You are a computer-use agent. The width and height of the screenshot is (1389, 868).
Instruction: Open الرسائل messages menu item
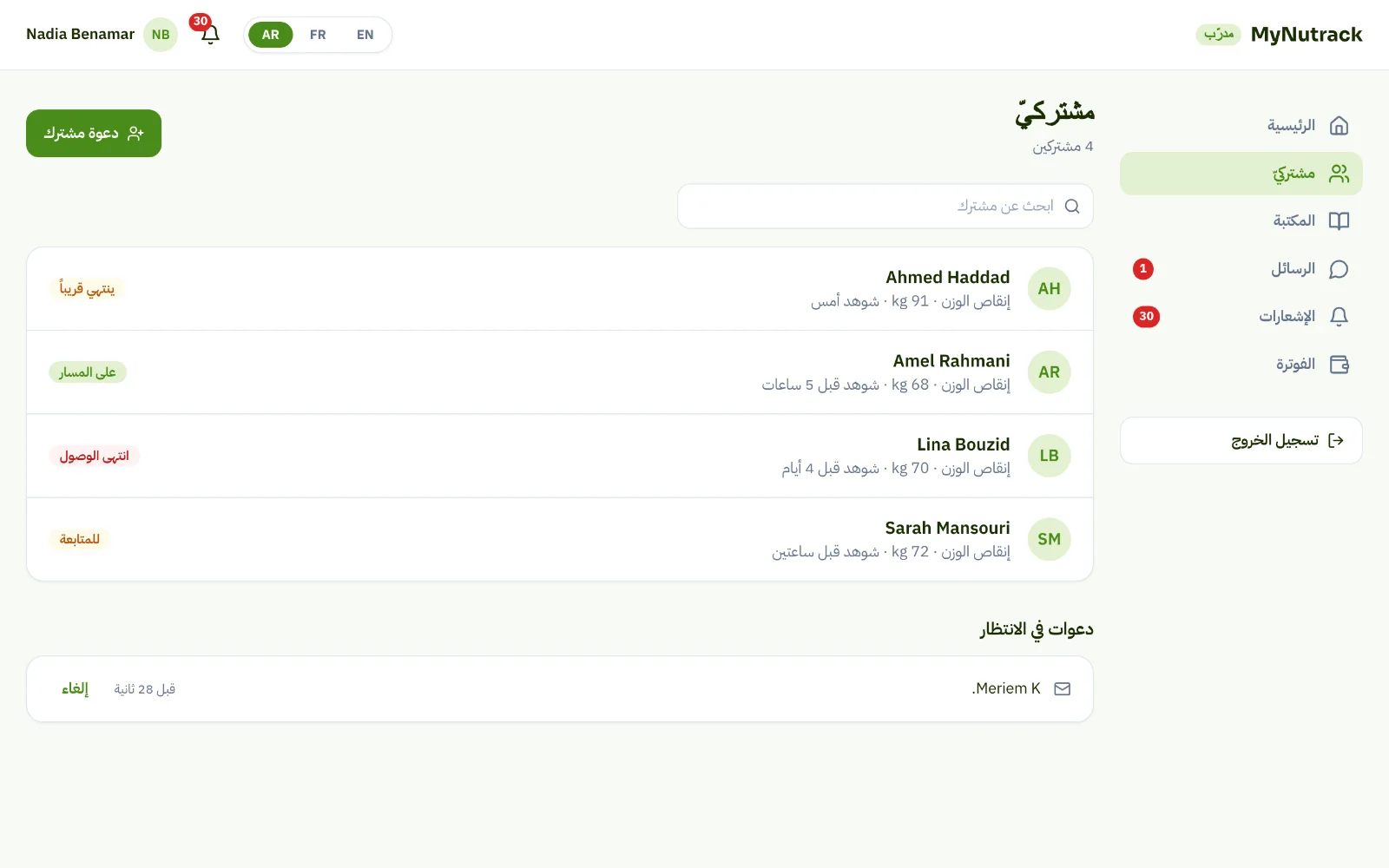[1241, 269]
